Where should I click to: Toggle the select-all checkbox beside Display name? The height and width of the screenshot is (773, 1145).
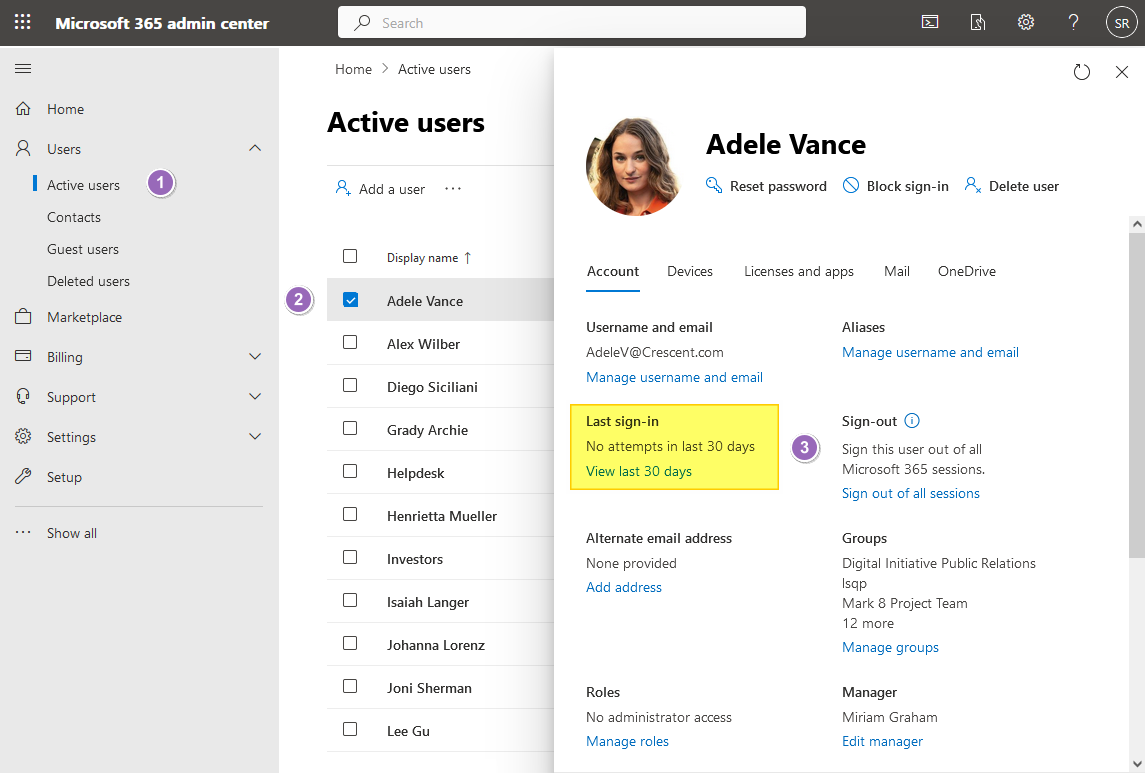click(x=351, y=256)
